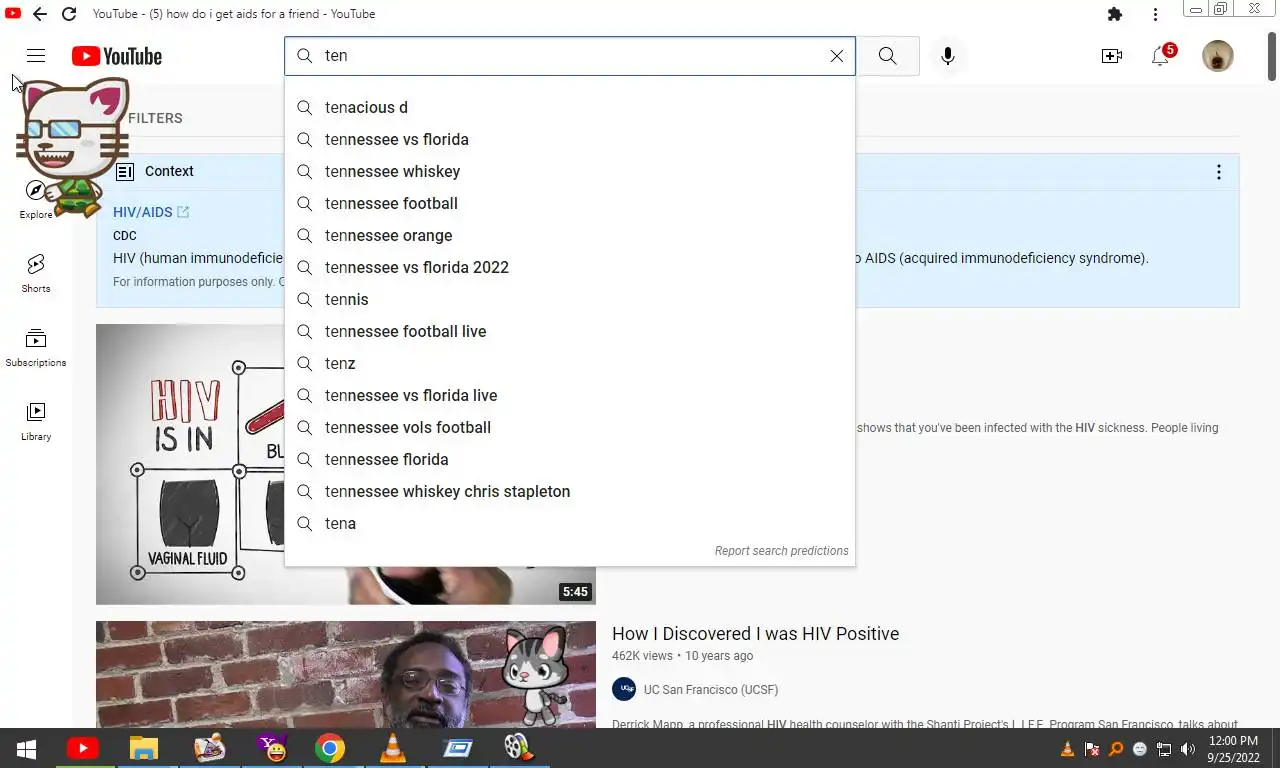Open the purple Y taskbar app

pos(270,748)
